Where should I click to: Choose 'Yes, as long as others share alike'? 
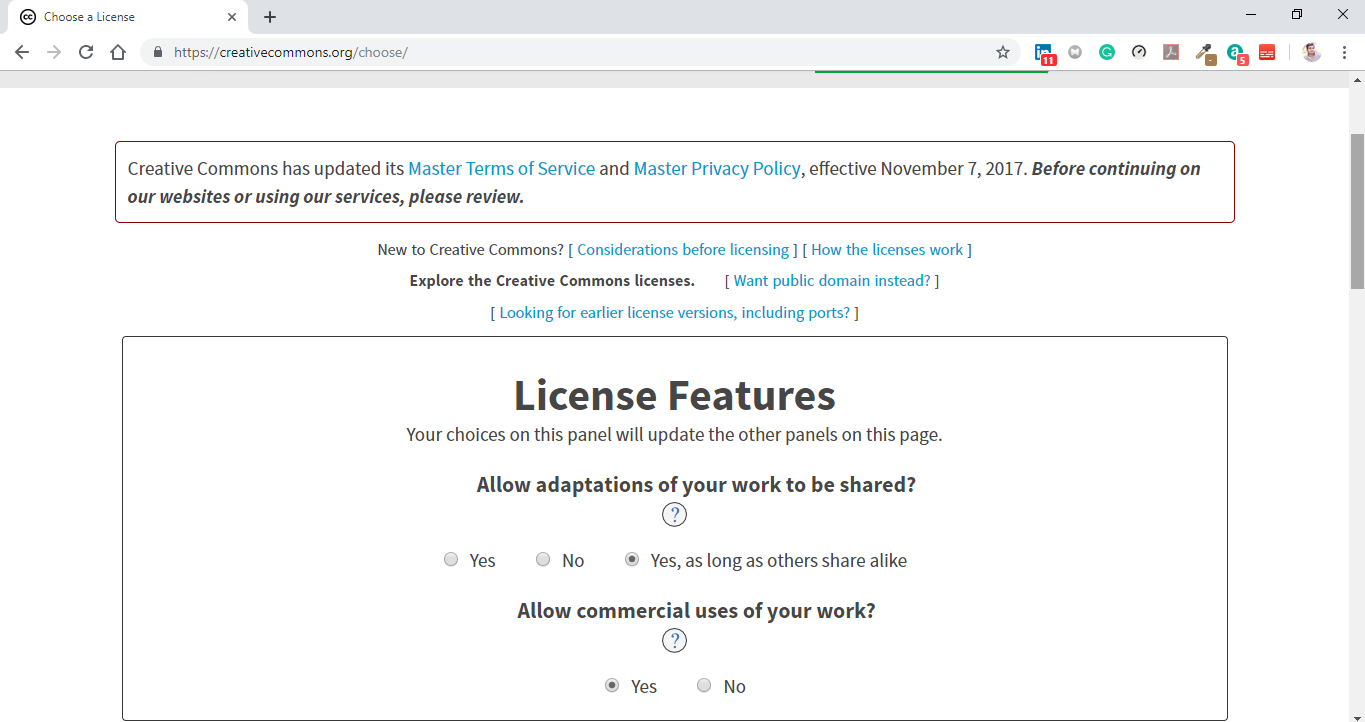632,560
